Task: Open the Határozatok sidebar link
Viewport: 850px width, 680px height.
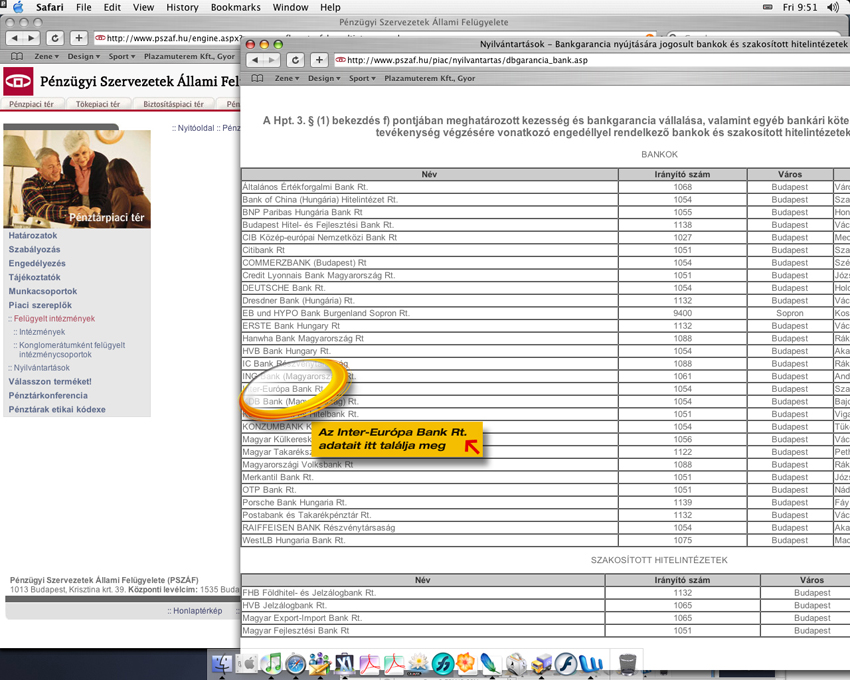Action: coord(33,235)
